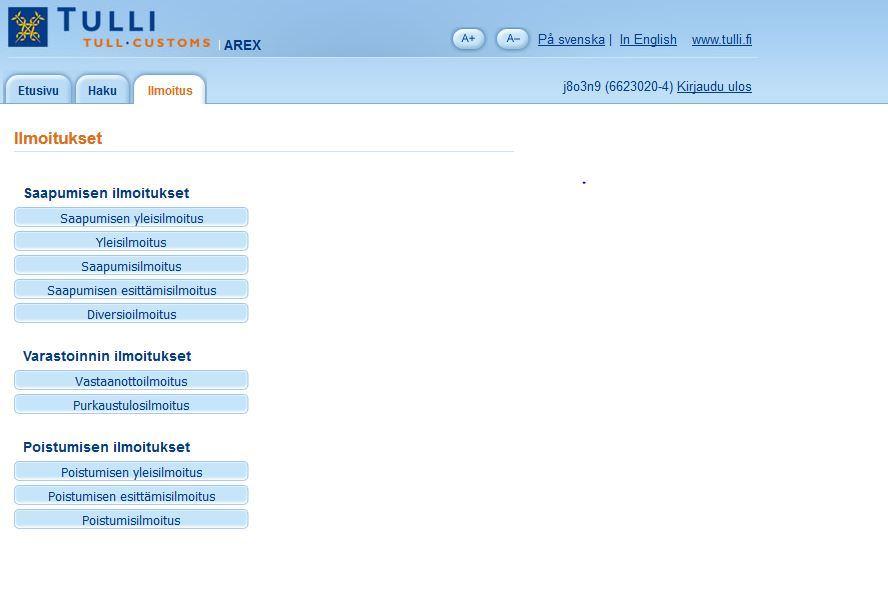Click the AREX application name text

(x=242, y=45)
